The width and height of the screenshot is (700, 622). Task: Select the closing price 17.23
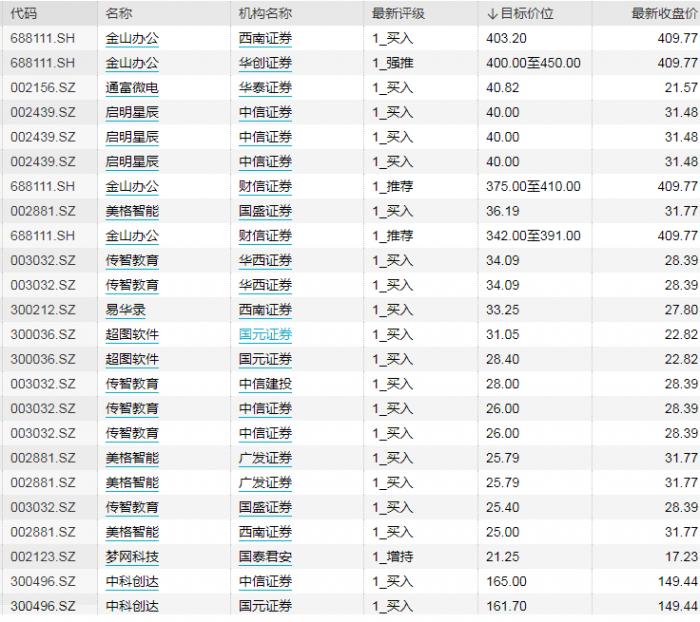[x=681, y=557]
